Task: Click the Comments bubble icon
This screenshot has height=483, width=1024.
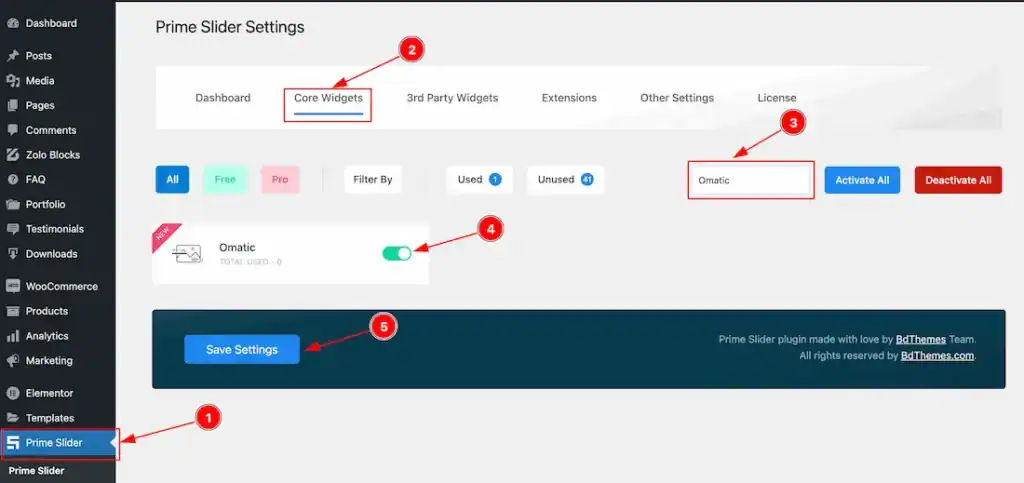Action: pos(12,131)
